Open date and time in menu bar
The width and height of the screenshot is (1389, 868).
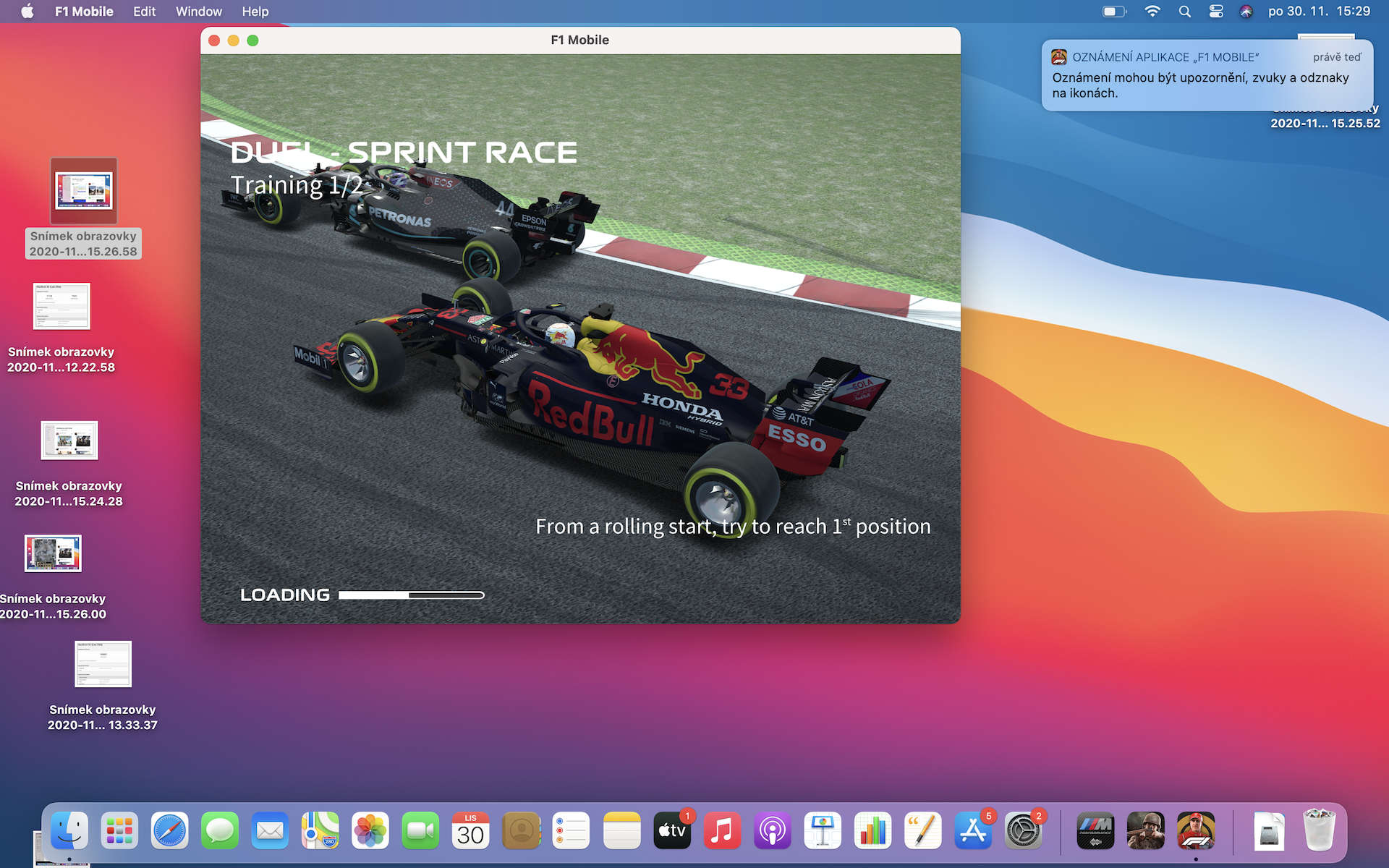coord(1319,12)
